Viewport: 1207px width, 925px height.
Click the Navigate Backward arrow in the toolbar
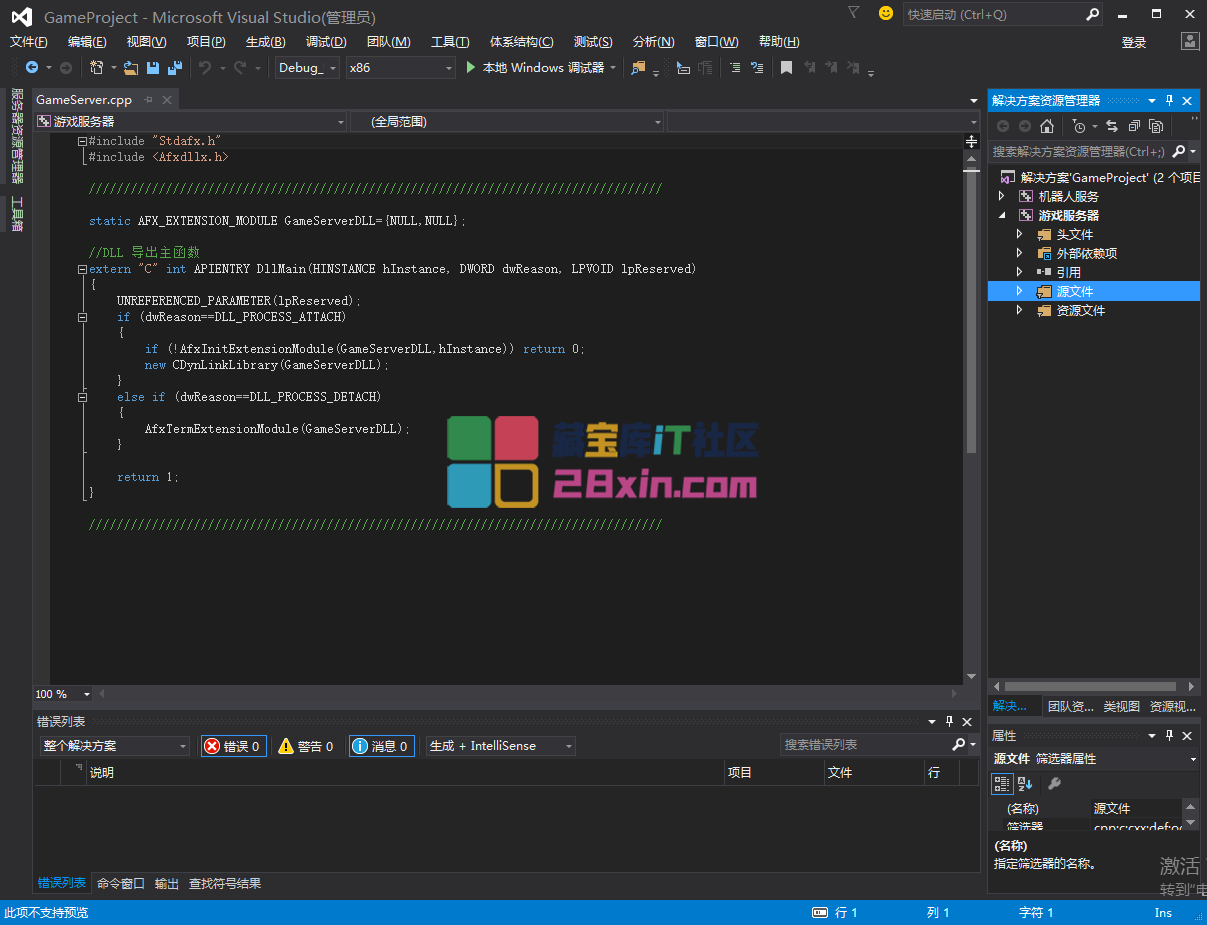coord(32,67)
